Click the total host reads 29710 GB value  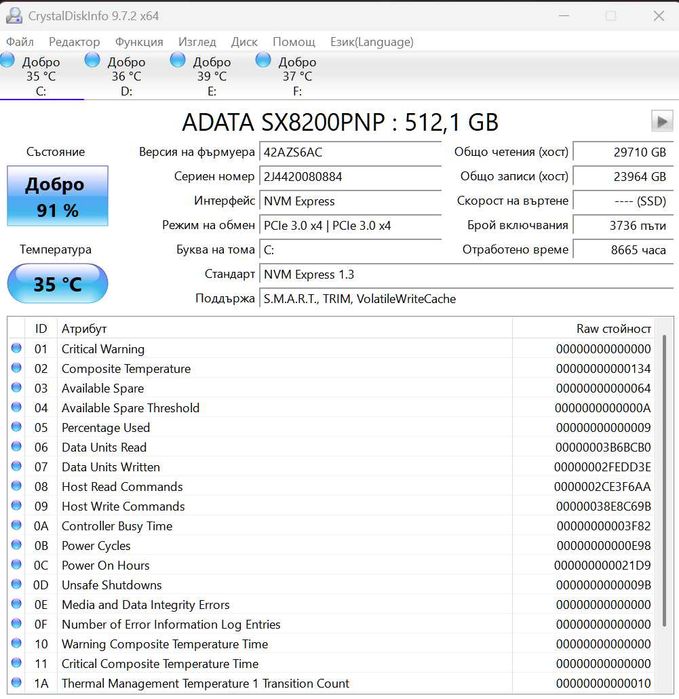click(x=623, y=152)
